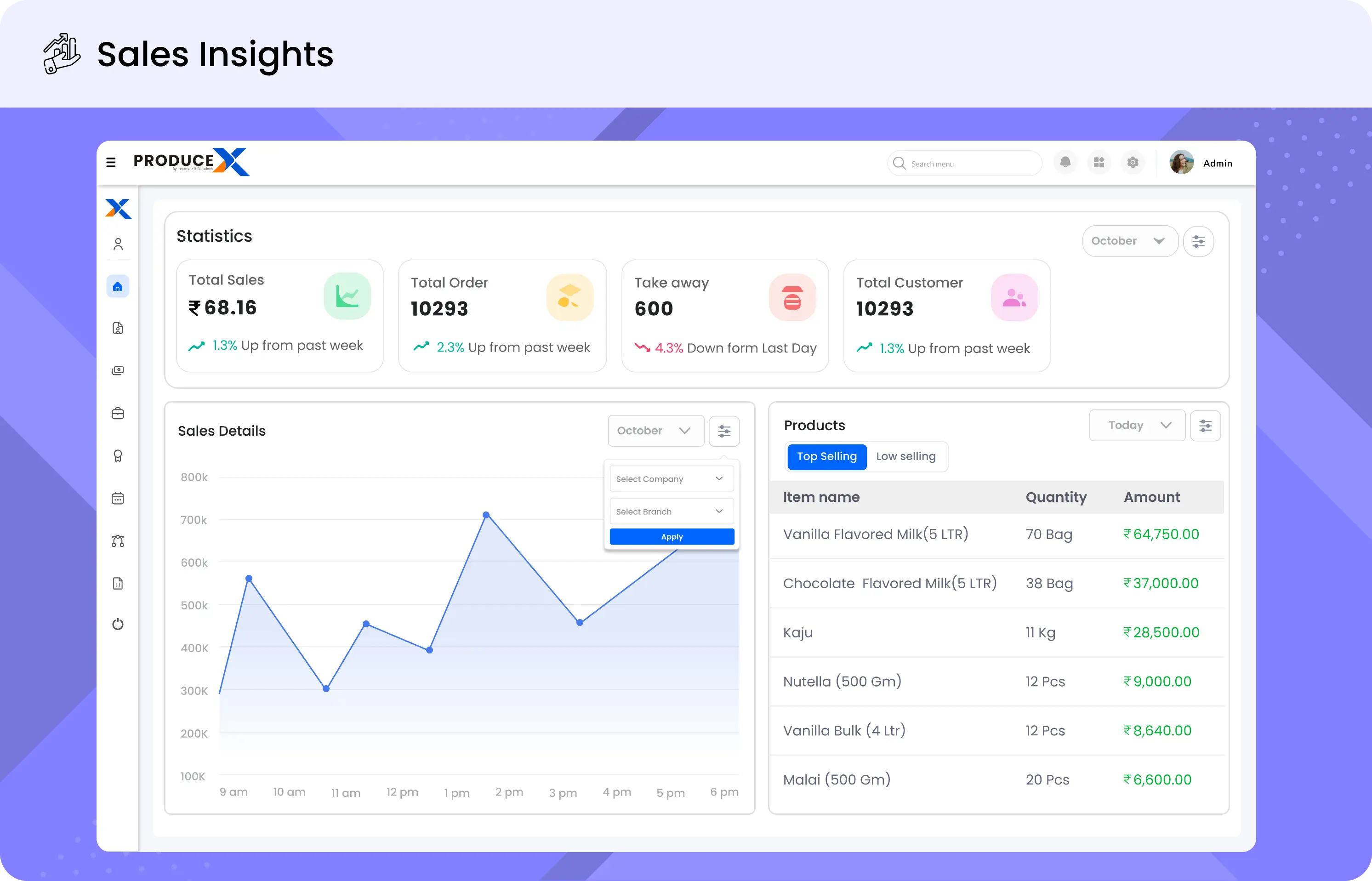Select the Kaju item row
The height and width of the screenshot is (881, 1372).
tap(996, 633)
